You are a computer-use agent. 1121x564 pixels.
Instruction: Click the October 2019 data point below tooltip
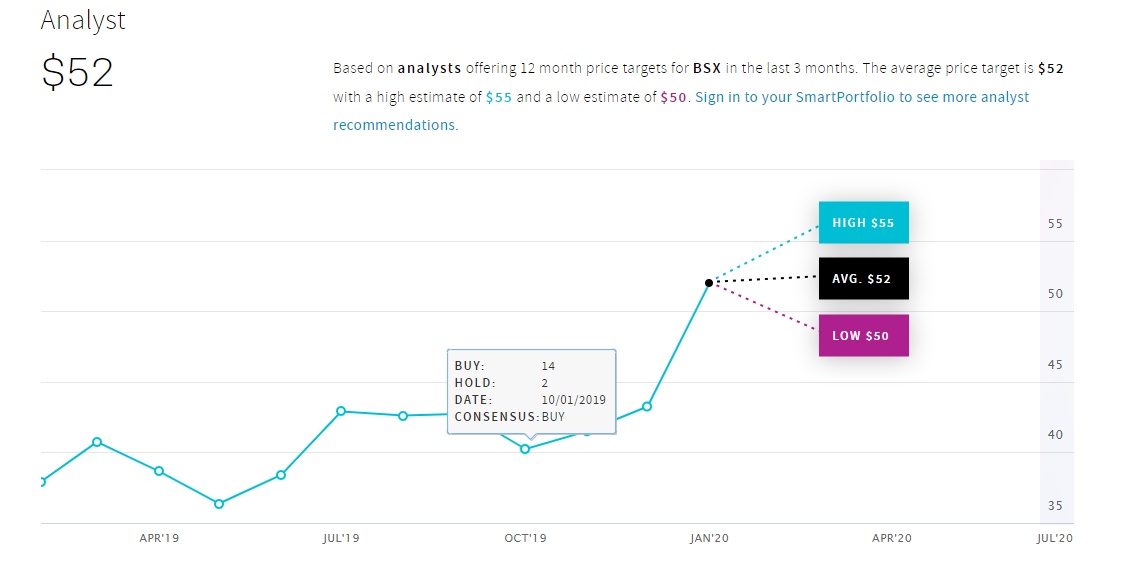[525, 449]
